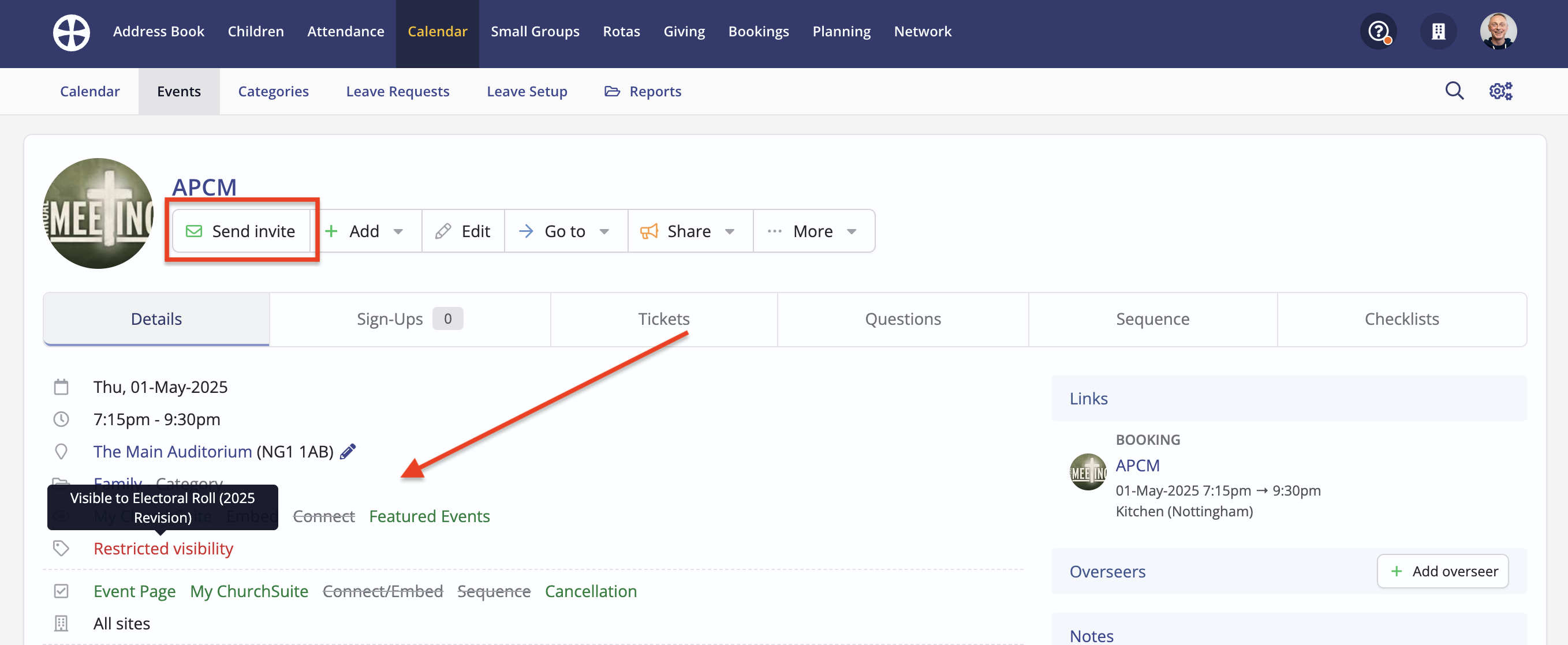Click Featured Events
This screenshot has width=1568, height=645.
point(429,516)
